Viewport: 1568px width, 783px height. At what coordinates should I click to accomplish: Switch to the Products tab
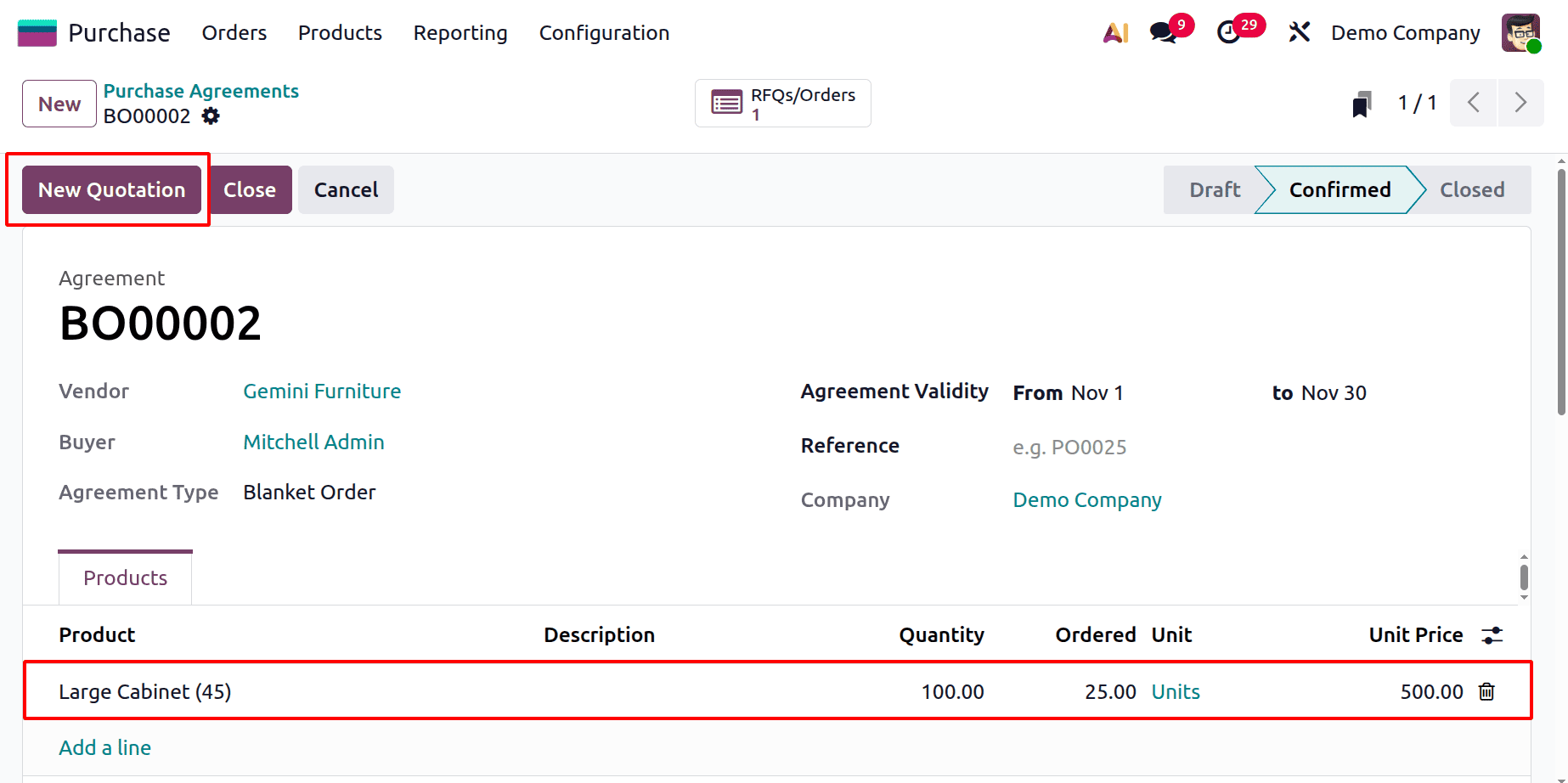coord(124,577)
